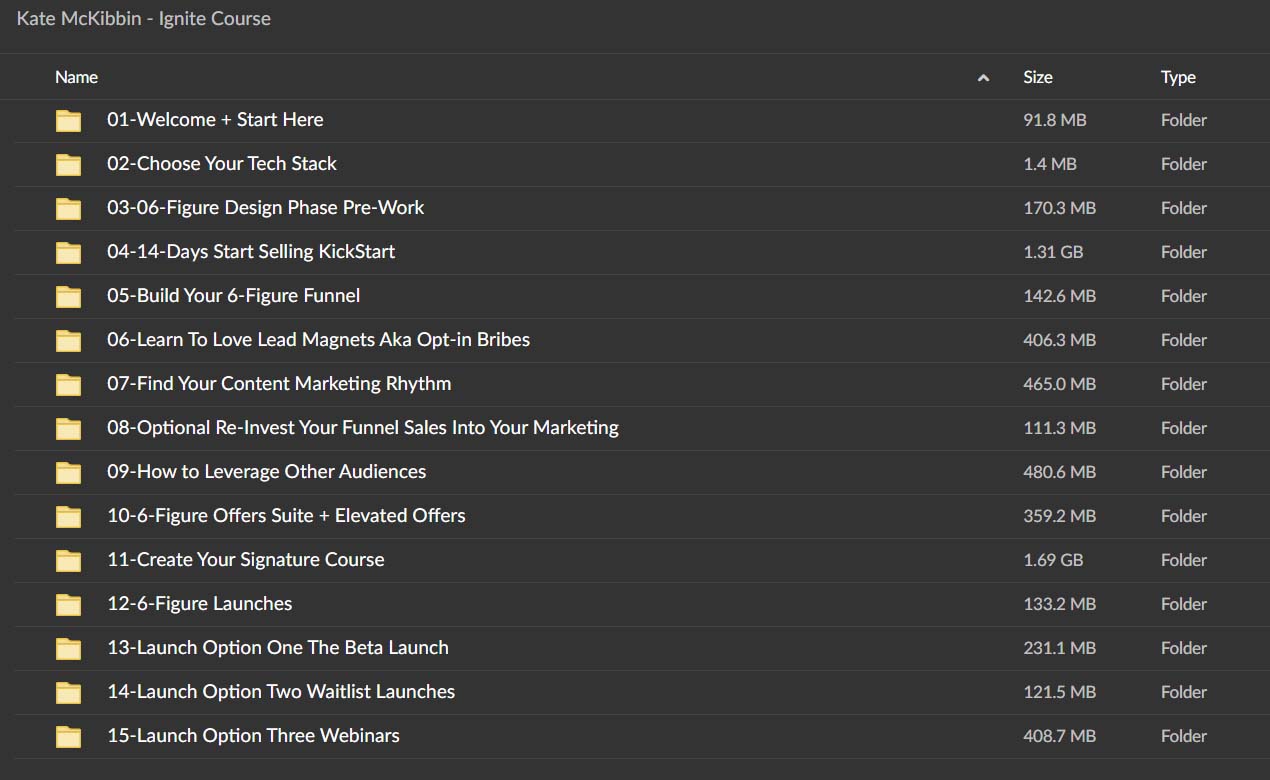The width and height of the screenshot is (1270, 780).
Task: Select folder icon for 13-Launch Option One Beta Launch
Action: point(68,649)
